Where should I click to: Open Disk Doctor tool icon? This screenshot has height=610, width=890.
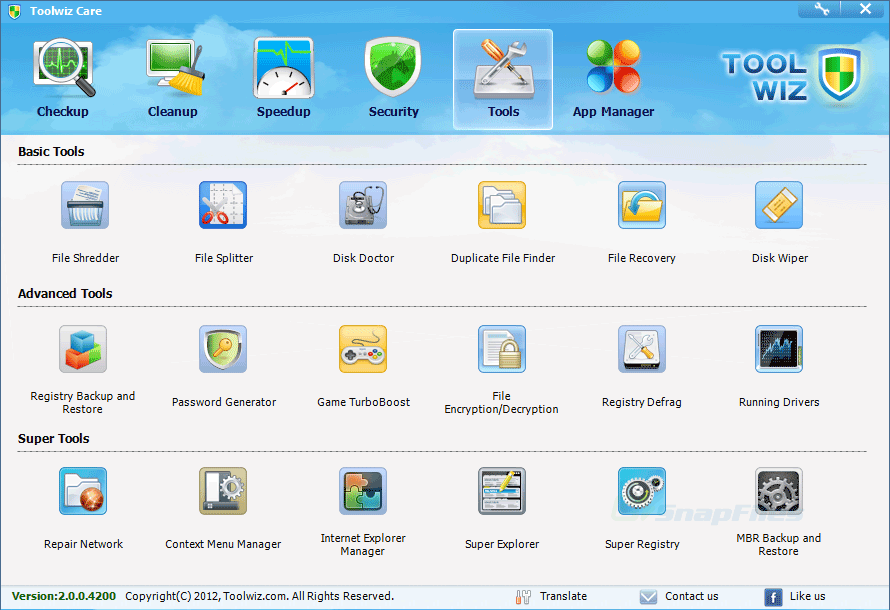[363, 205]
